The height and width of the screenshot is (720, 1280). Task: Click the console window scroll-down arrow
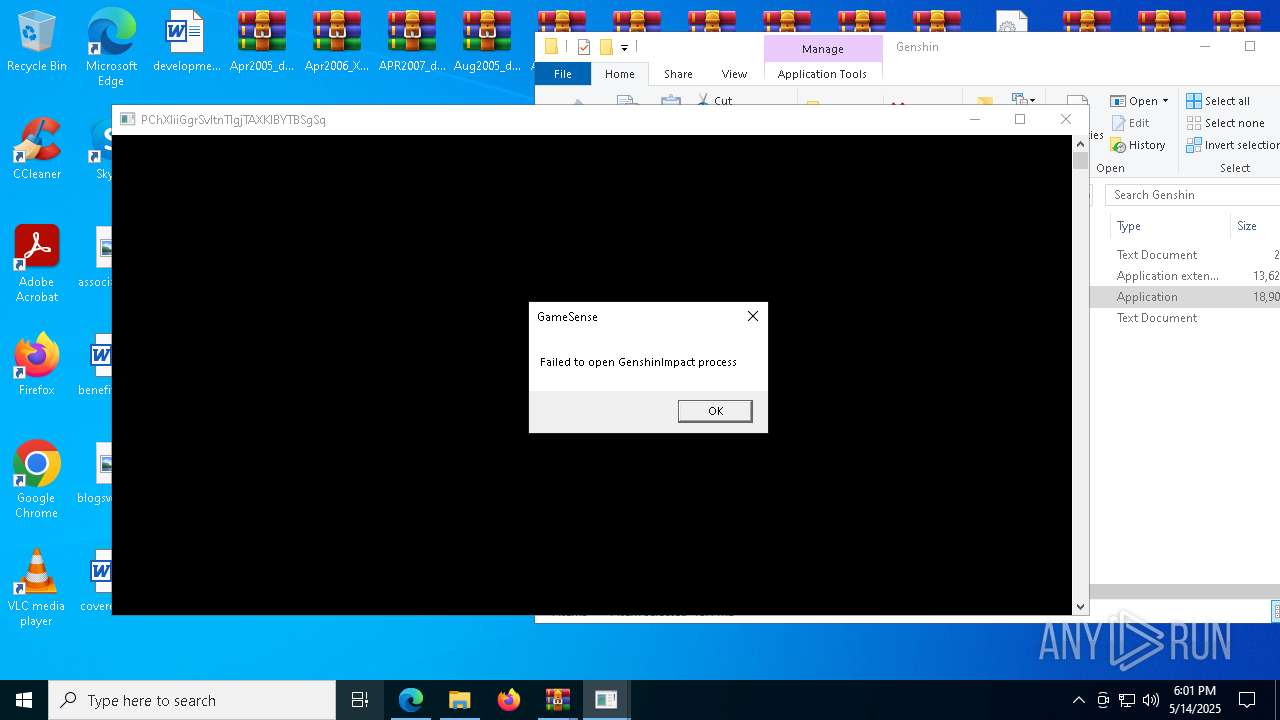[x=1080, y=607]
